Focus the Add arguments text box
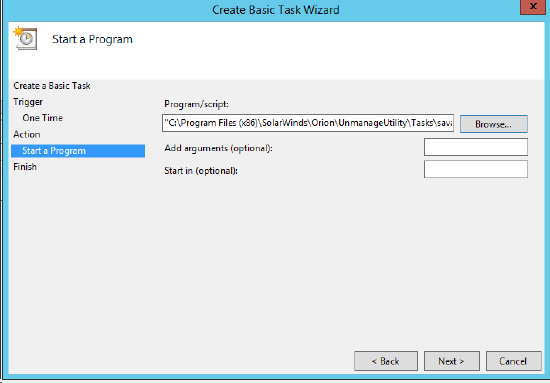The height and width of the screenshot is (383, 550). (x=476, y=147)
